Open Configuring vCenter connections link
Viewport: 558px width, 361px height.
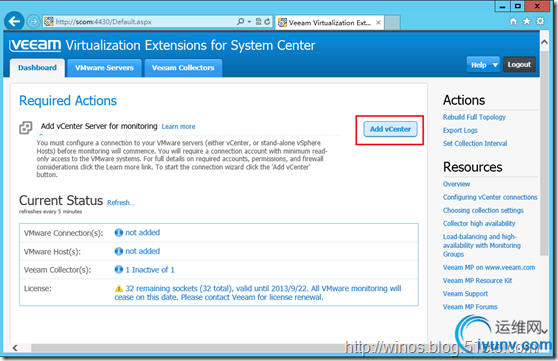pyautogui.click(x=490, y=197)
